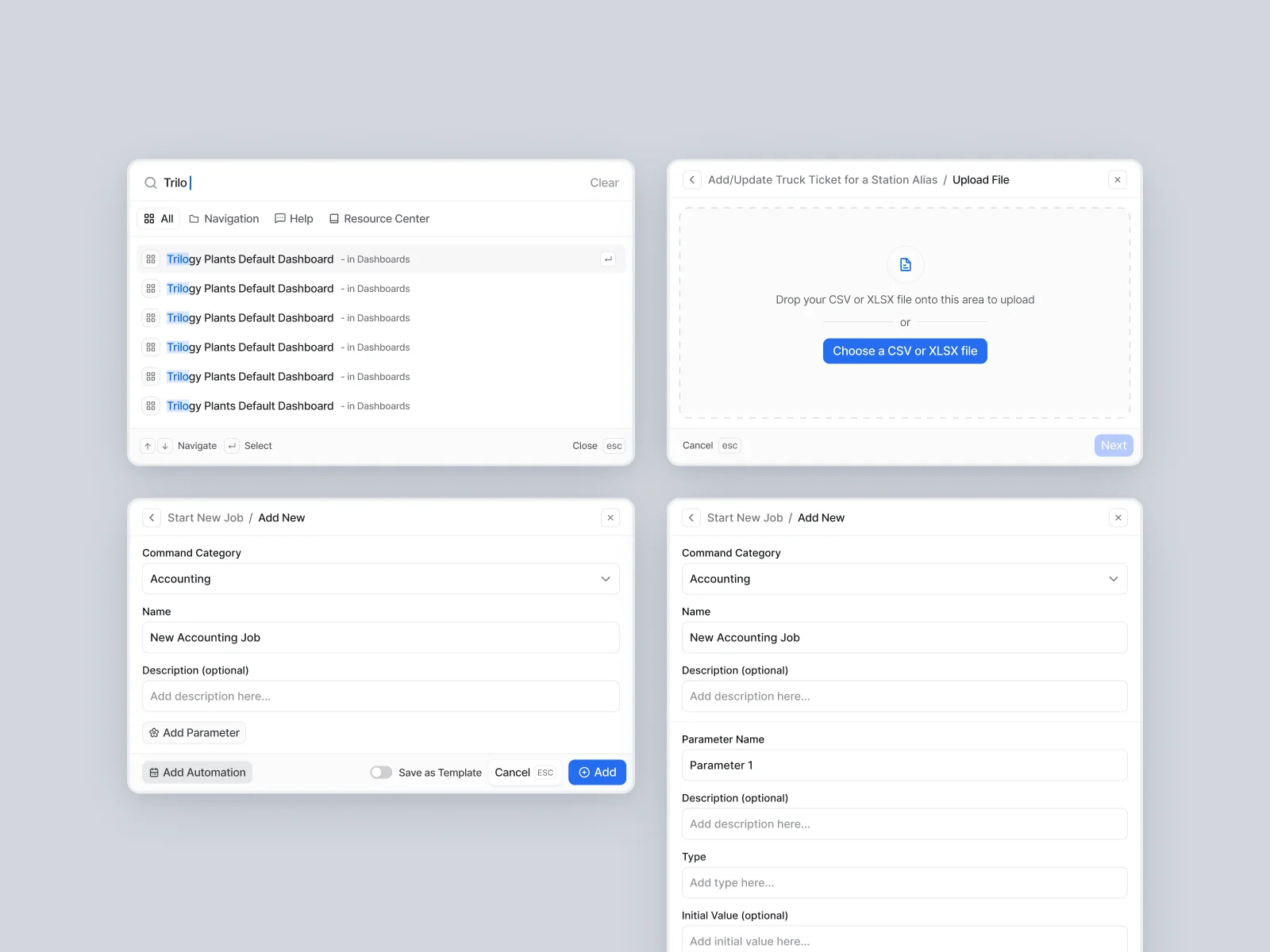Click Choose a CSV or XLSX file

[x=905, y=351]
